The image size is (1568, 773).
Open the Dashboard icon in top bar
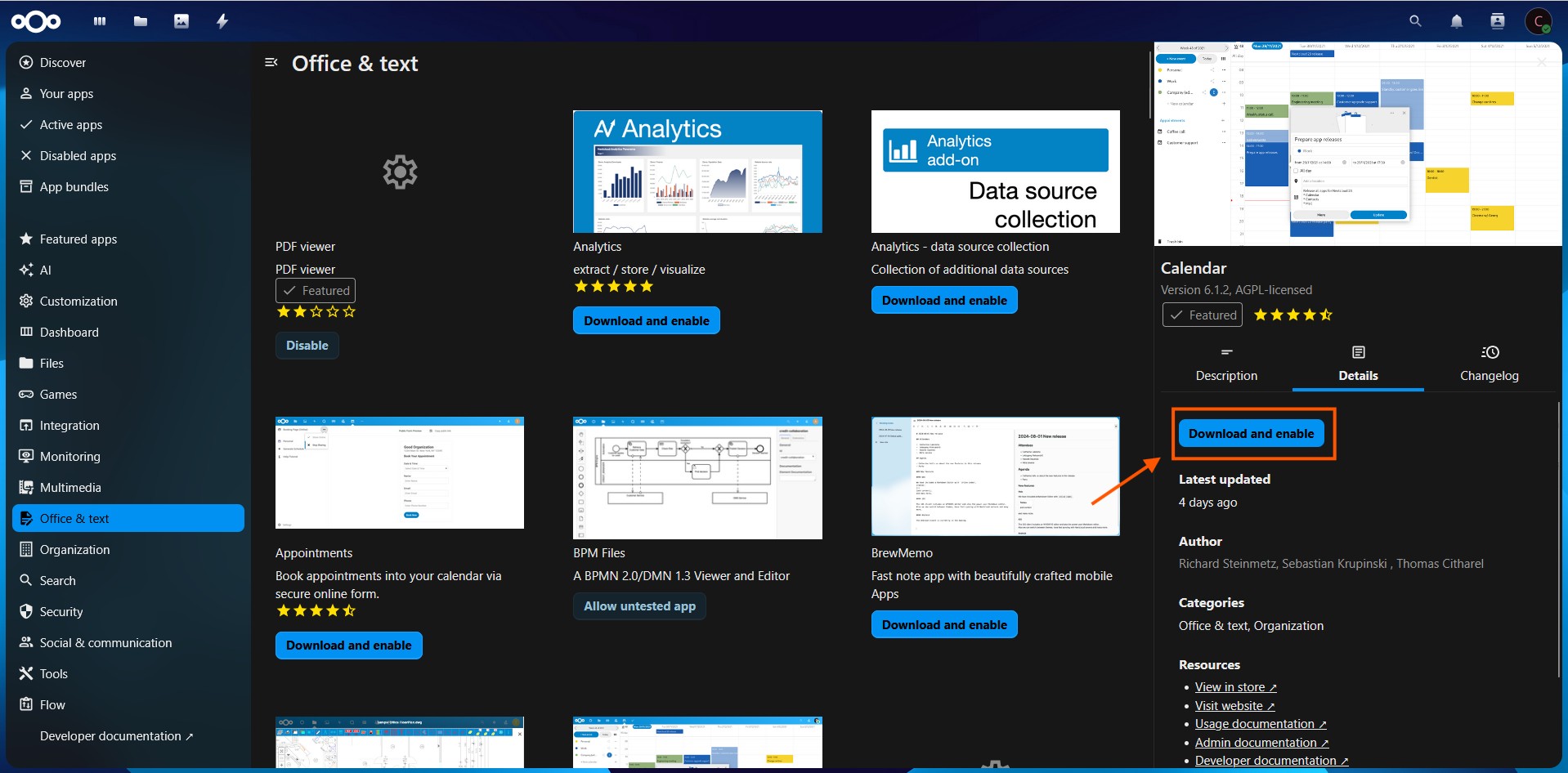click(100, 21)
